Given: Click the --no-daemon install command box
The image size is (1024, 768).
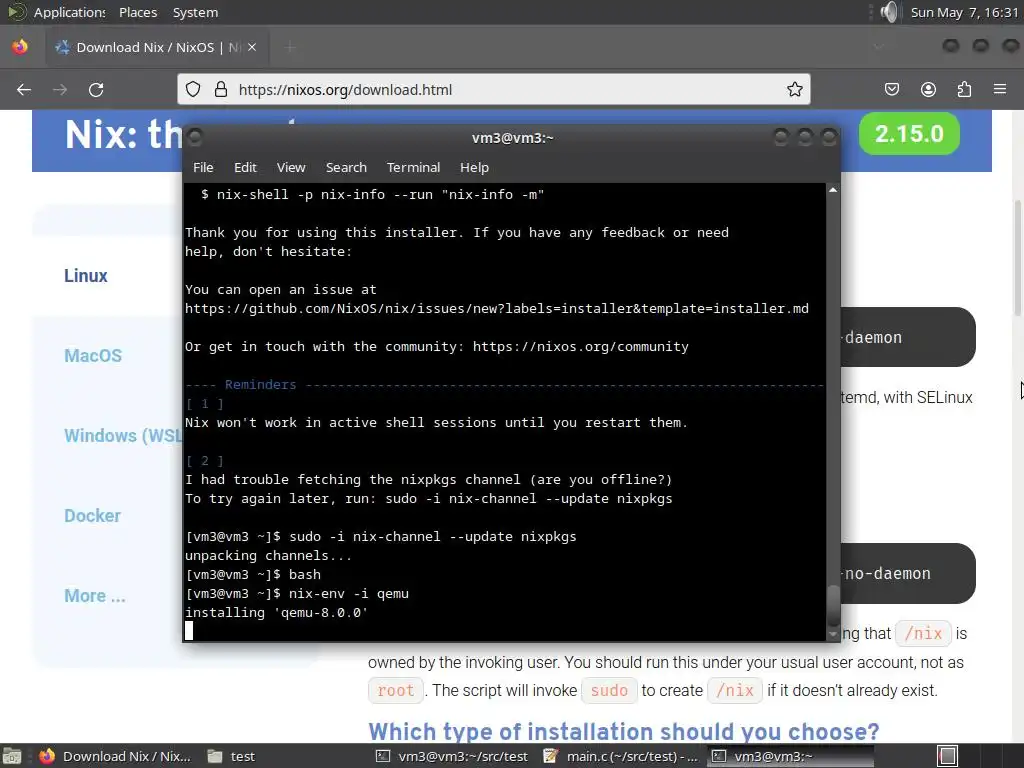Looking at the screenshot, I should click(x=908, y=573).
